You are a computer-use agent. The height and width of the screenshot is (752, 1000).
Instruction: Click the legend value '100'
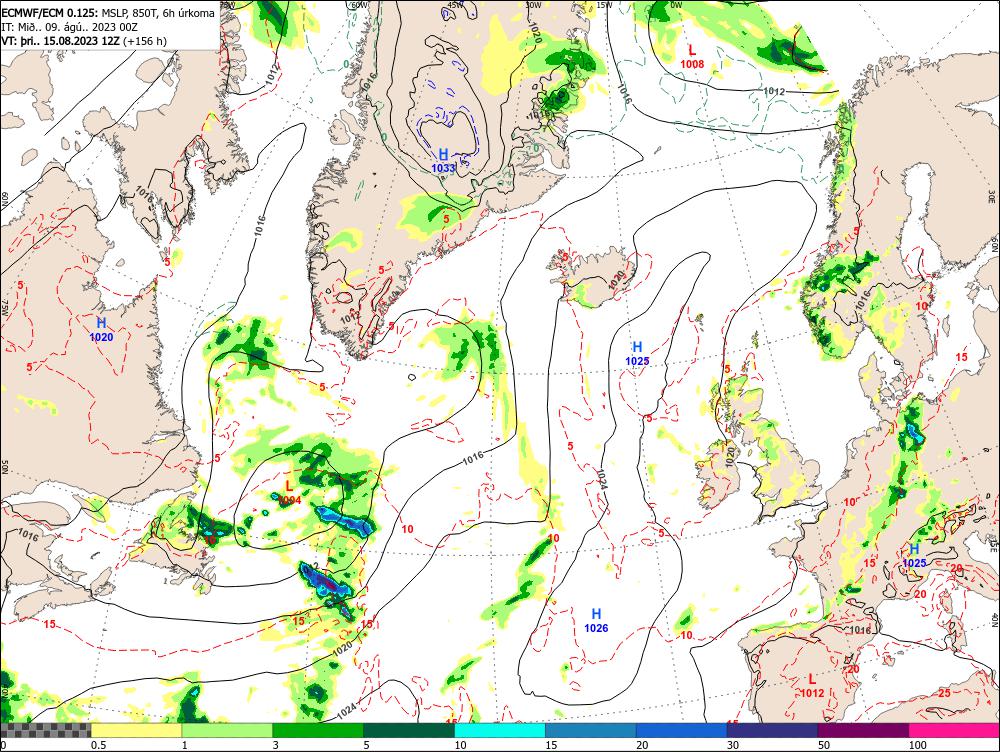[x=918, y=745]
